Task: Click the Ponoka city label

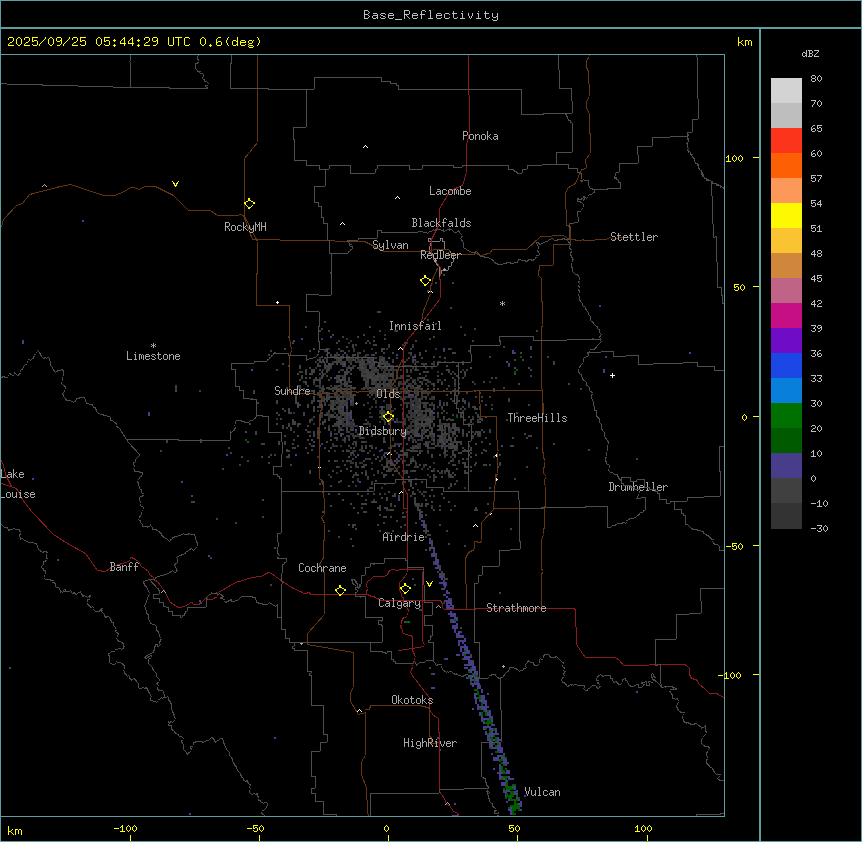Action: (480, 136)
